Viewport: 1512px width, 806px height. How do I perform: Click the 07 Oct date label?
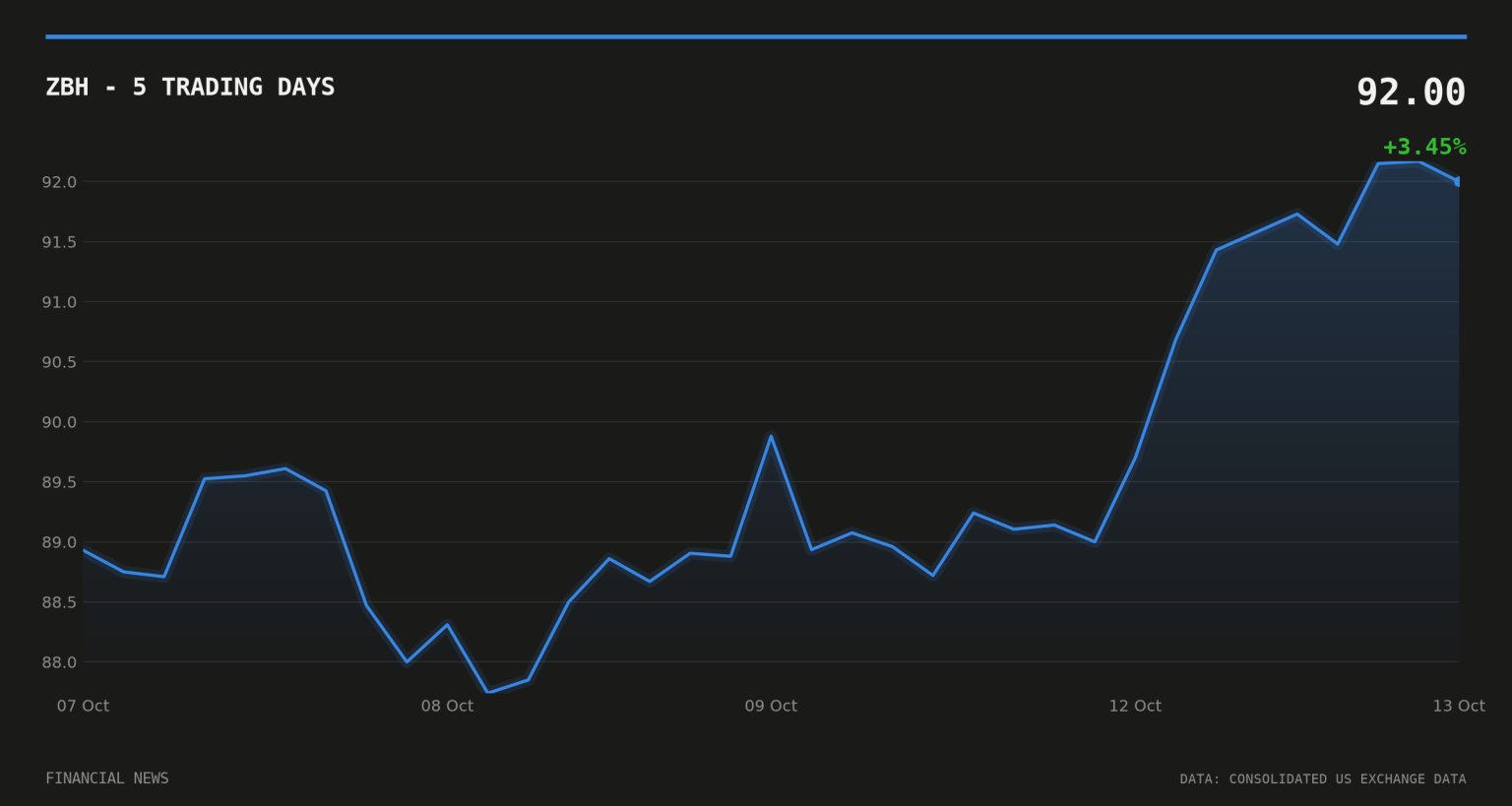83,706
